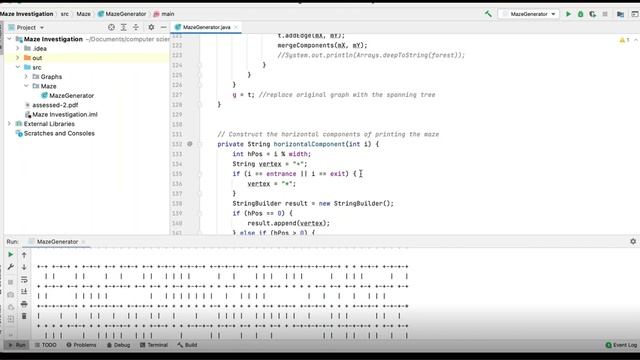
Task: Click down arrow in Run panel
Action: click(x=24, y=267)
